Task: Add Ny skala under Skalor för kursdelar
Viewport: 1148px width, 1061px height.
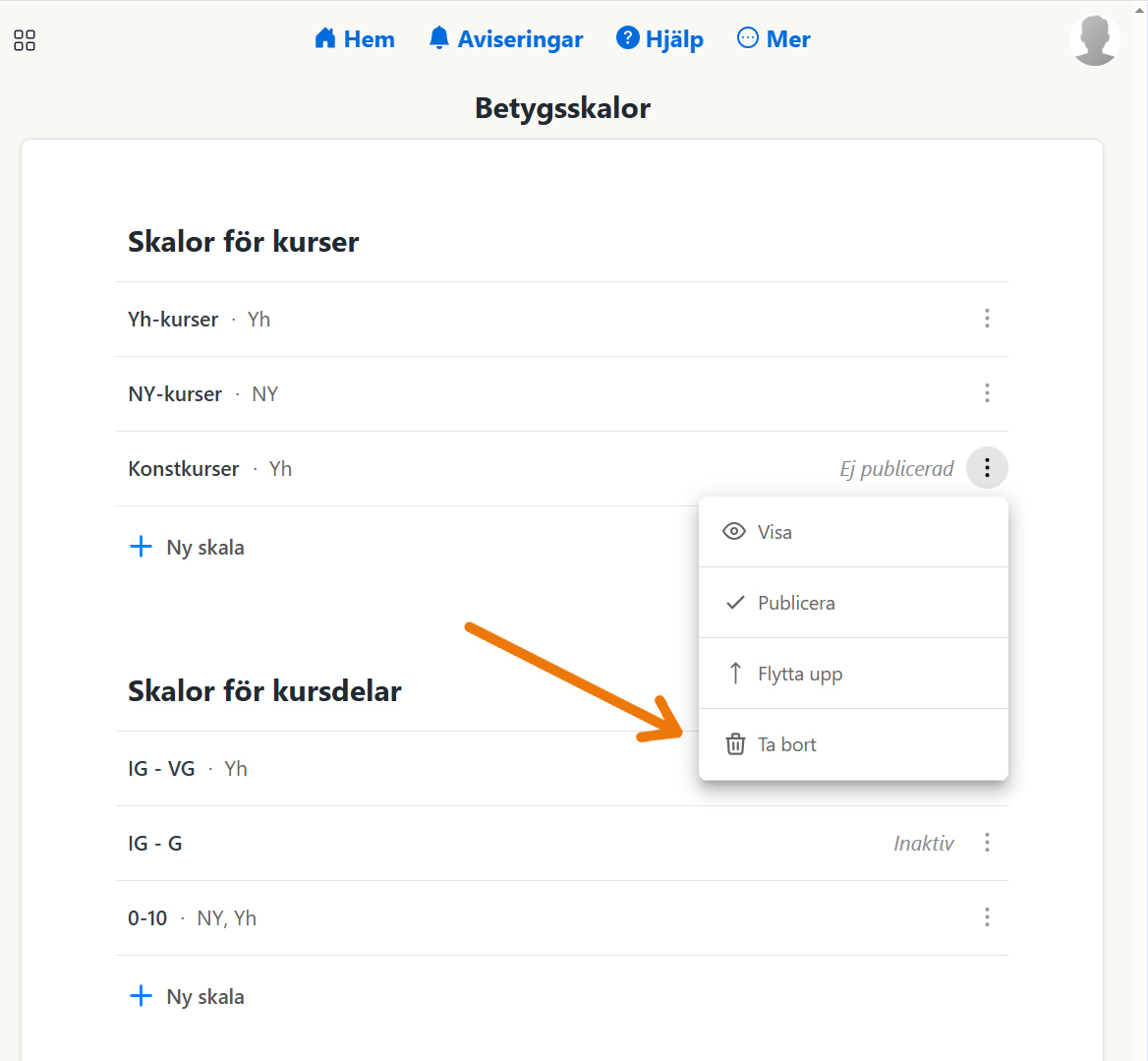Action: pyautogui.click(x=187, y=997)
